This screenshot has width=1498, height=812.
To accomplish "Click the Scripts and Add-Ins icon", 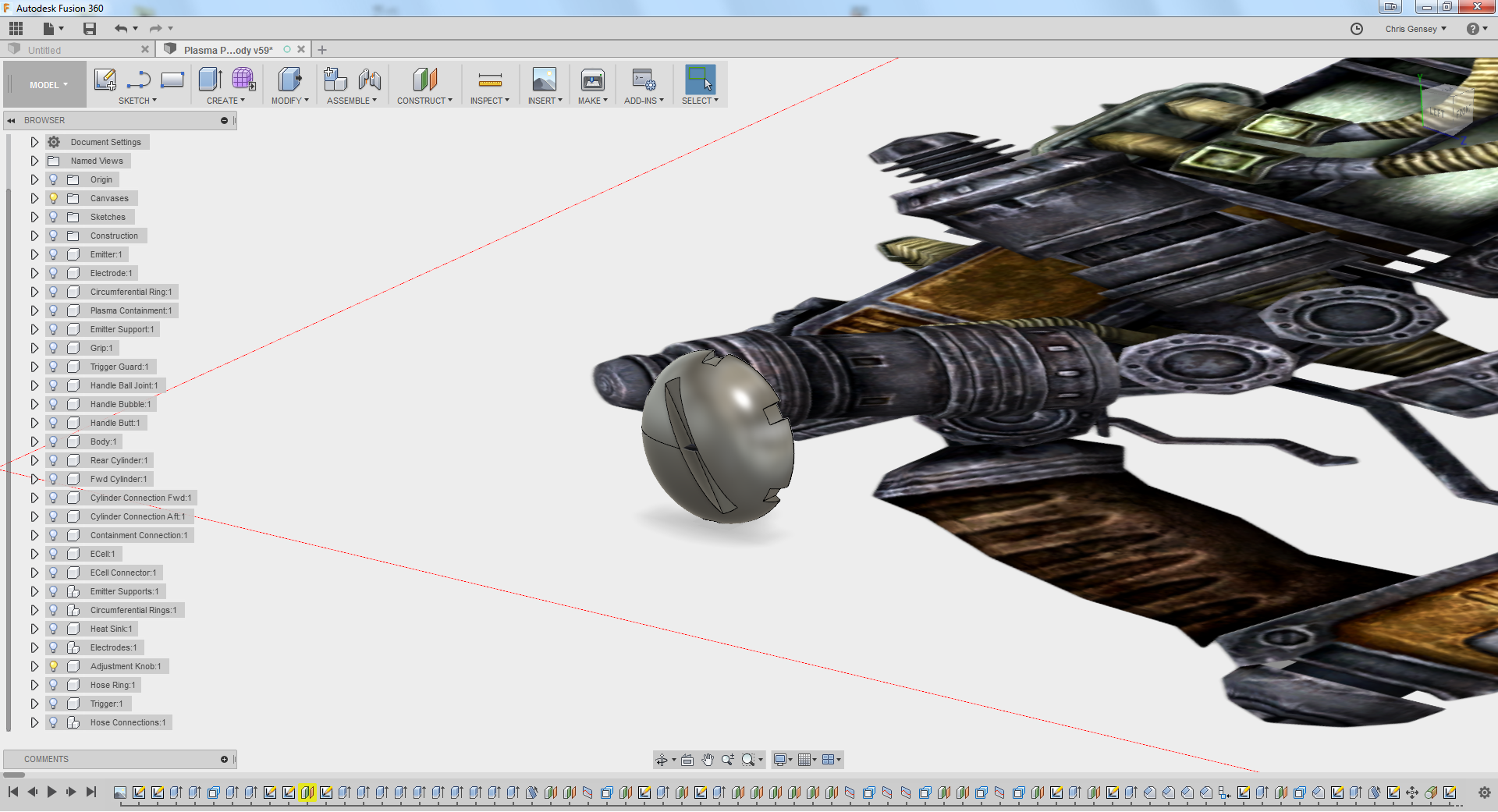I will [x=644, y=80].
